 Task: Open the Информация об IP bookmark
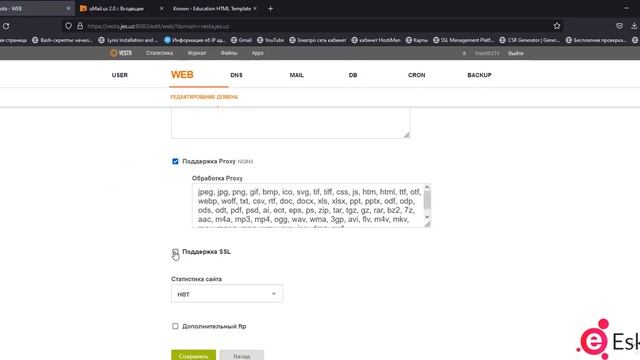click(195, 40)
